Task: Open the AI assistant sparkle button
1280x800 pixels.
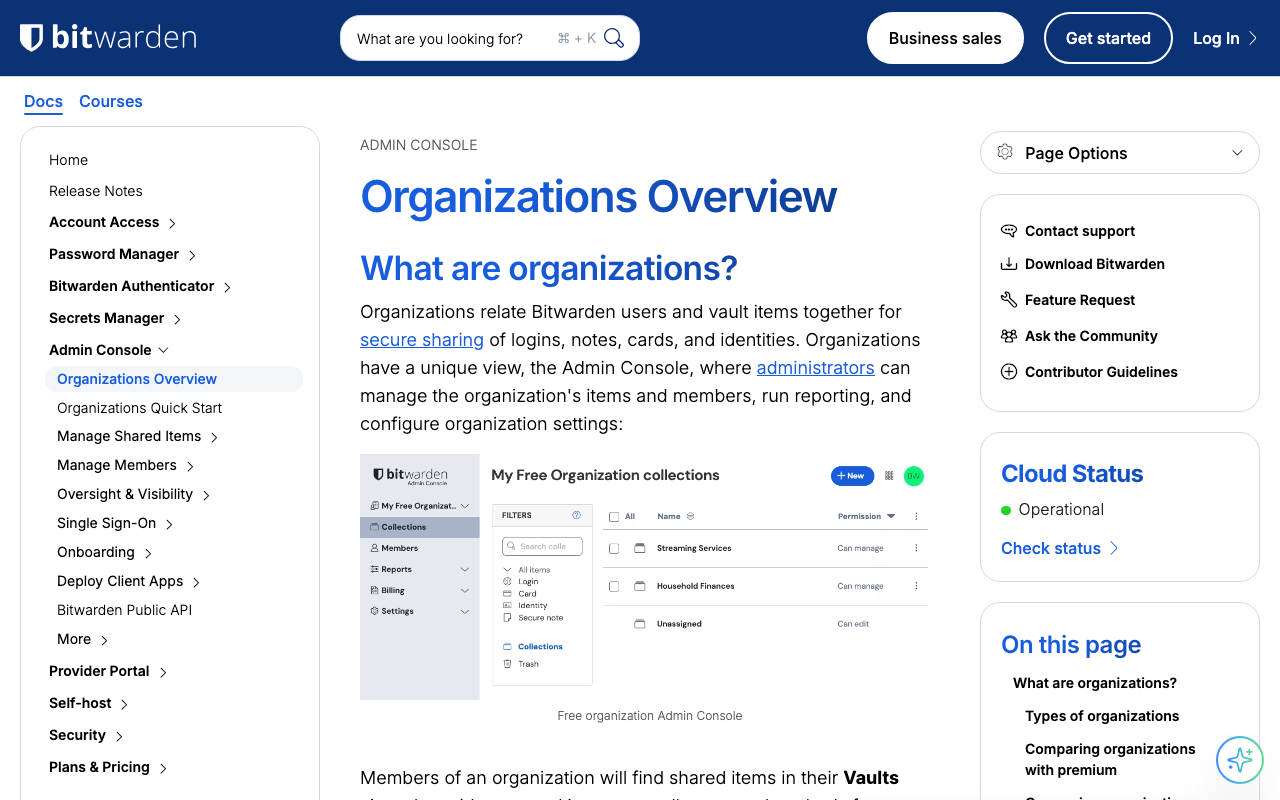Action: pyautogui.click(x=1240, y=760)
